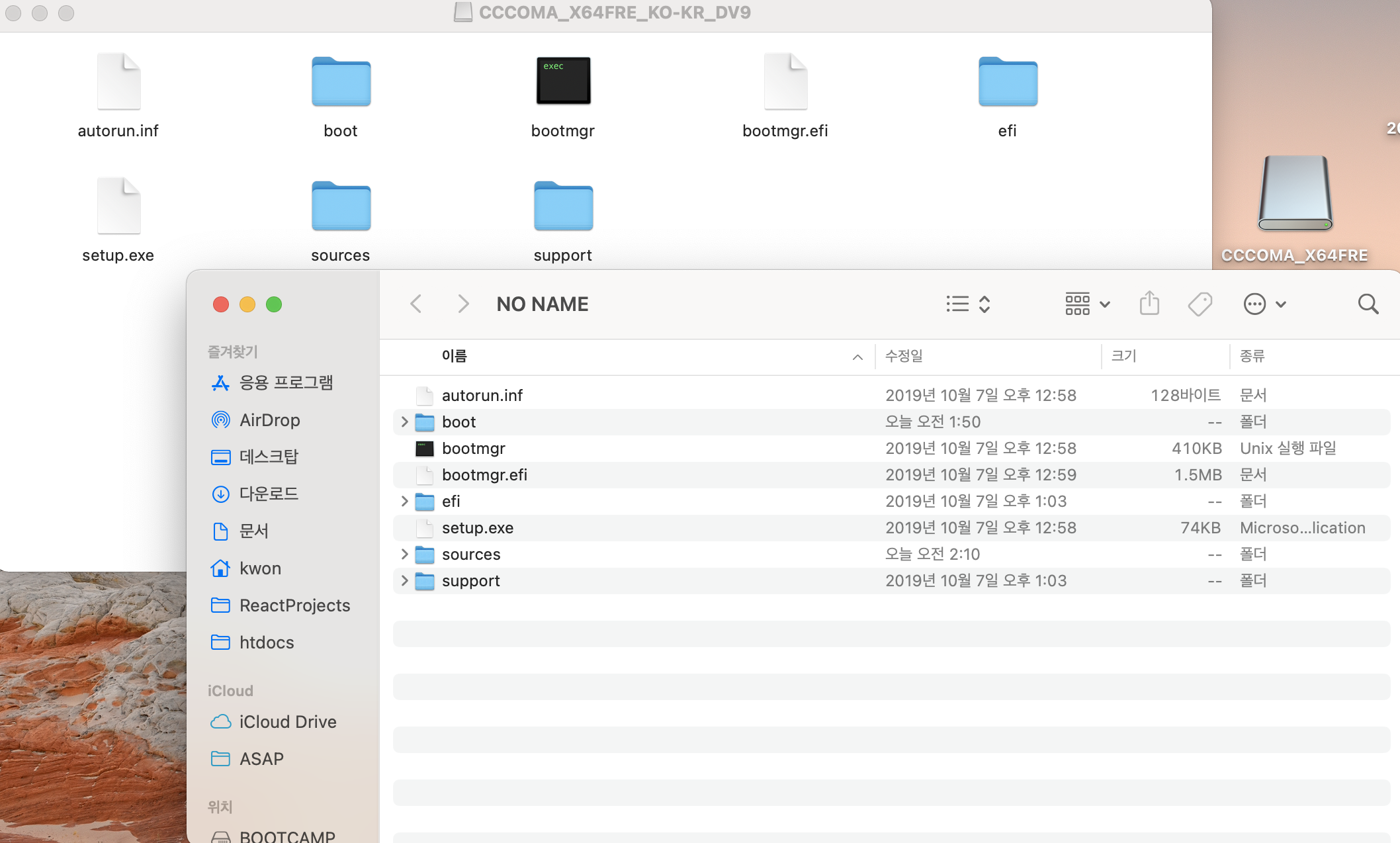Expand the boot folder disclosure arrow

point(404,421)
